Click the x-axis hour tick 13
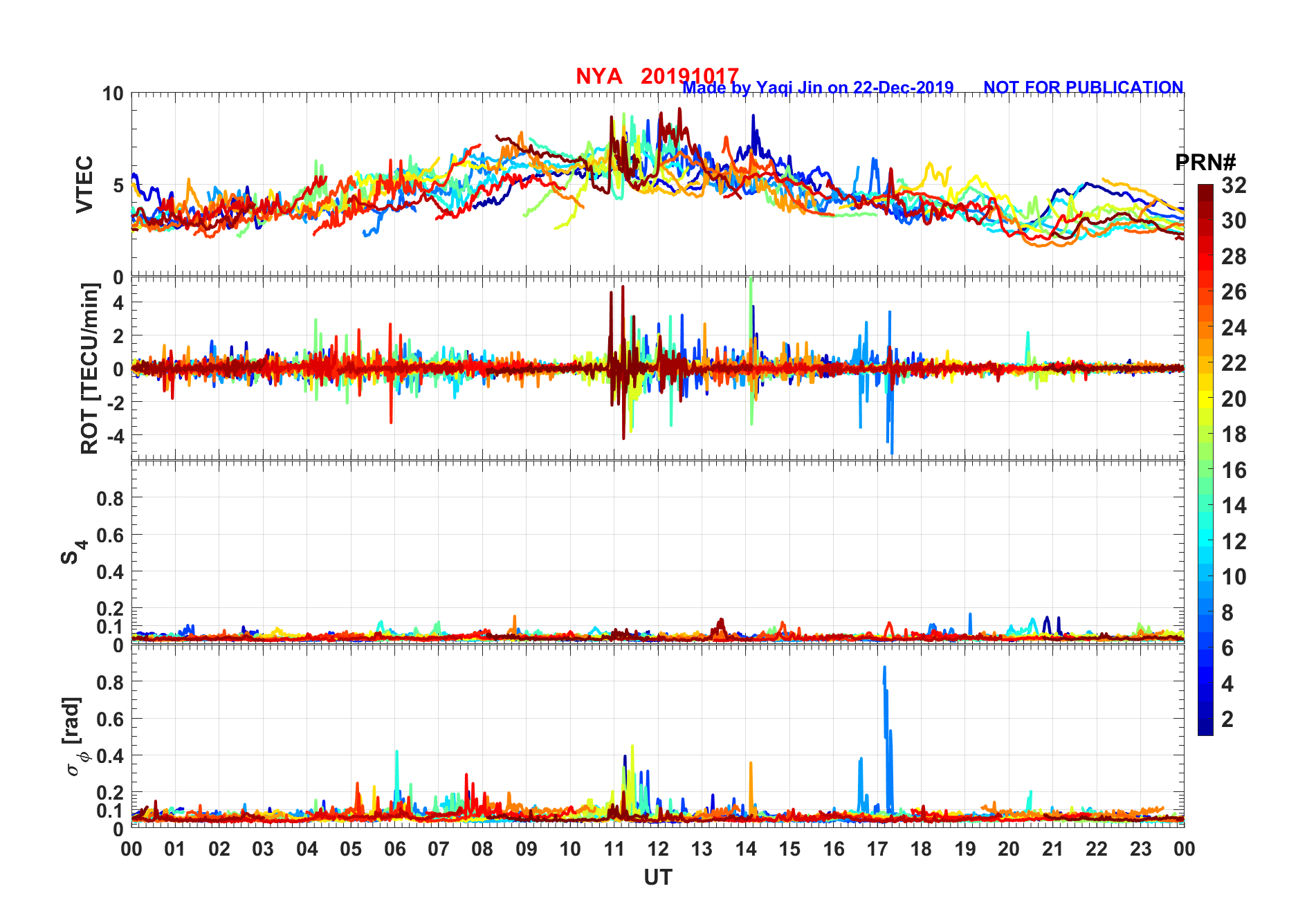Viewport: 1316px width, 920px height. pos(702,849)
